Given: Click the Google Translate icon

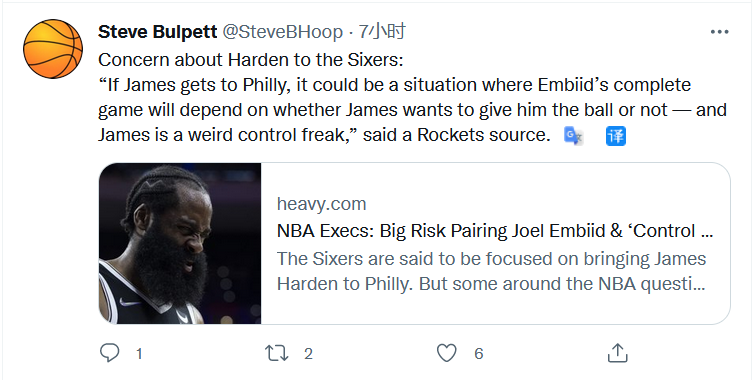Looking at the screenshot, I should click(x=573, y=136).
